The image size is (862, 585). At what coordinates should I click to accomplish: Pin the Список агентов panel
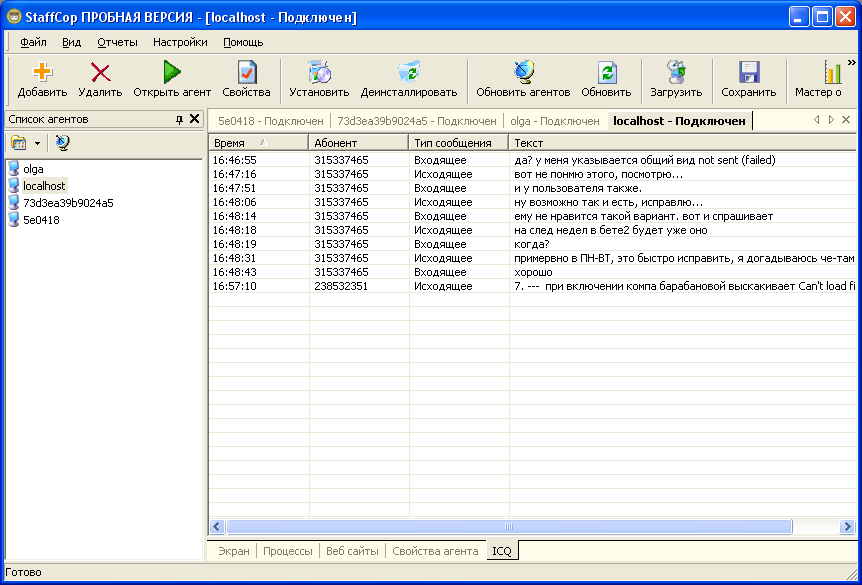(x=179, y=119)
